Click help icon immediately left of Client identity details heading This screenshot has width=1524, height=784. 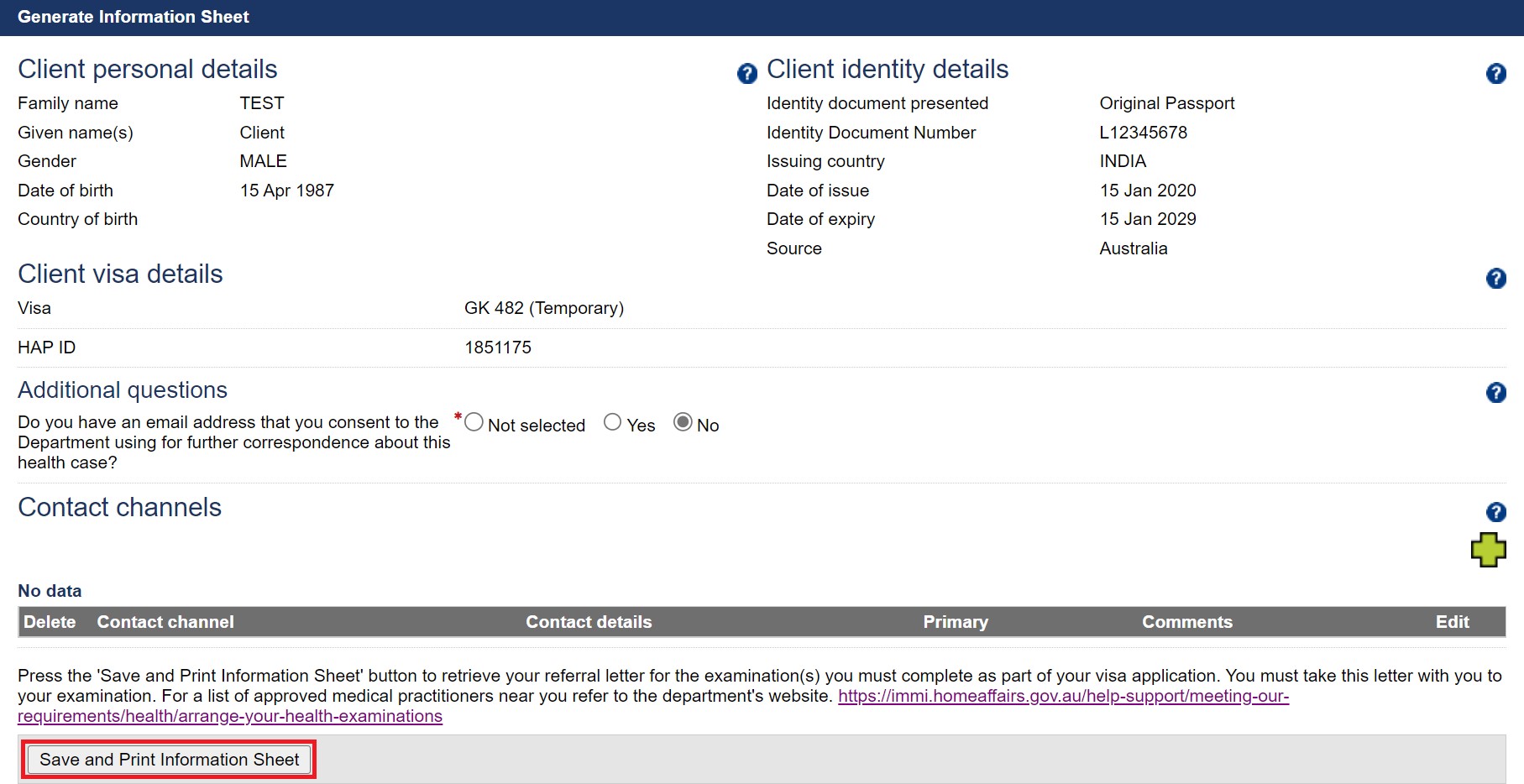click(x=746, y=74)
